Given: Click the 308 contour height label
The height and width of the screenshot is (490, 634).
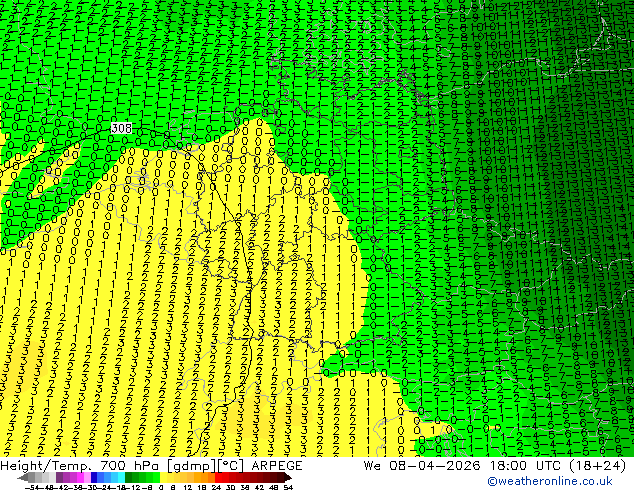Looking at the screenshot, I should click(x=121, y=128).
